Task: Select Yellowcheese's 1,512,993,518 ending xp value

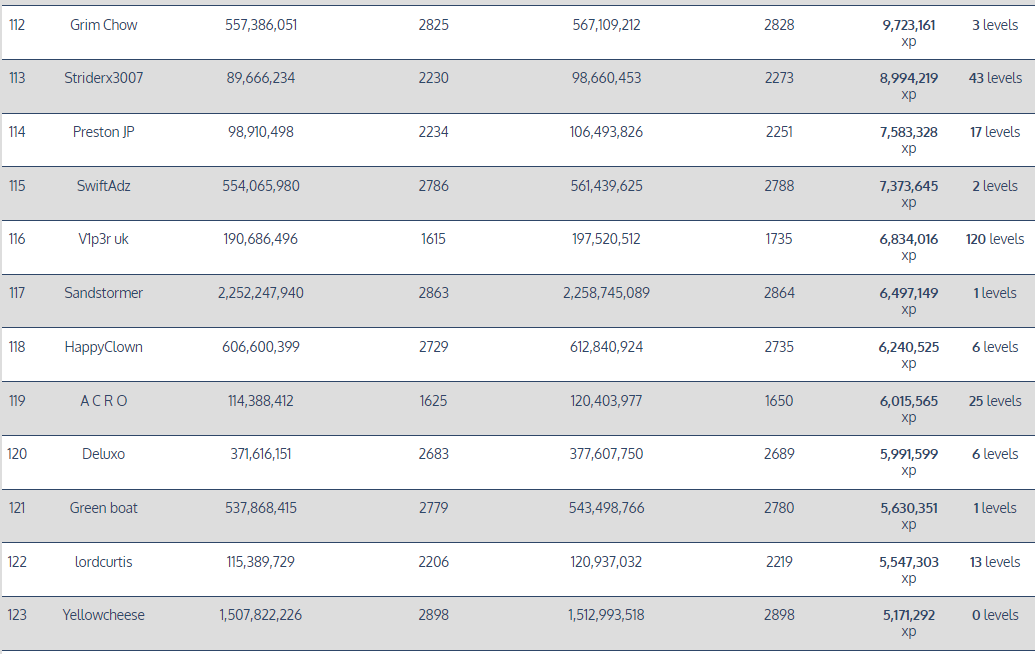Action: click(x=606, y=615)
